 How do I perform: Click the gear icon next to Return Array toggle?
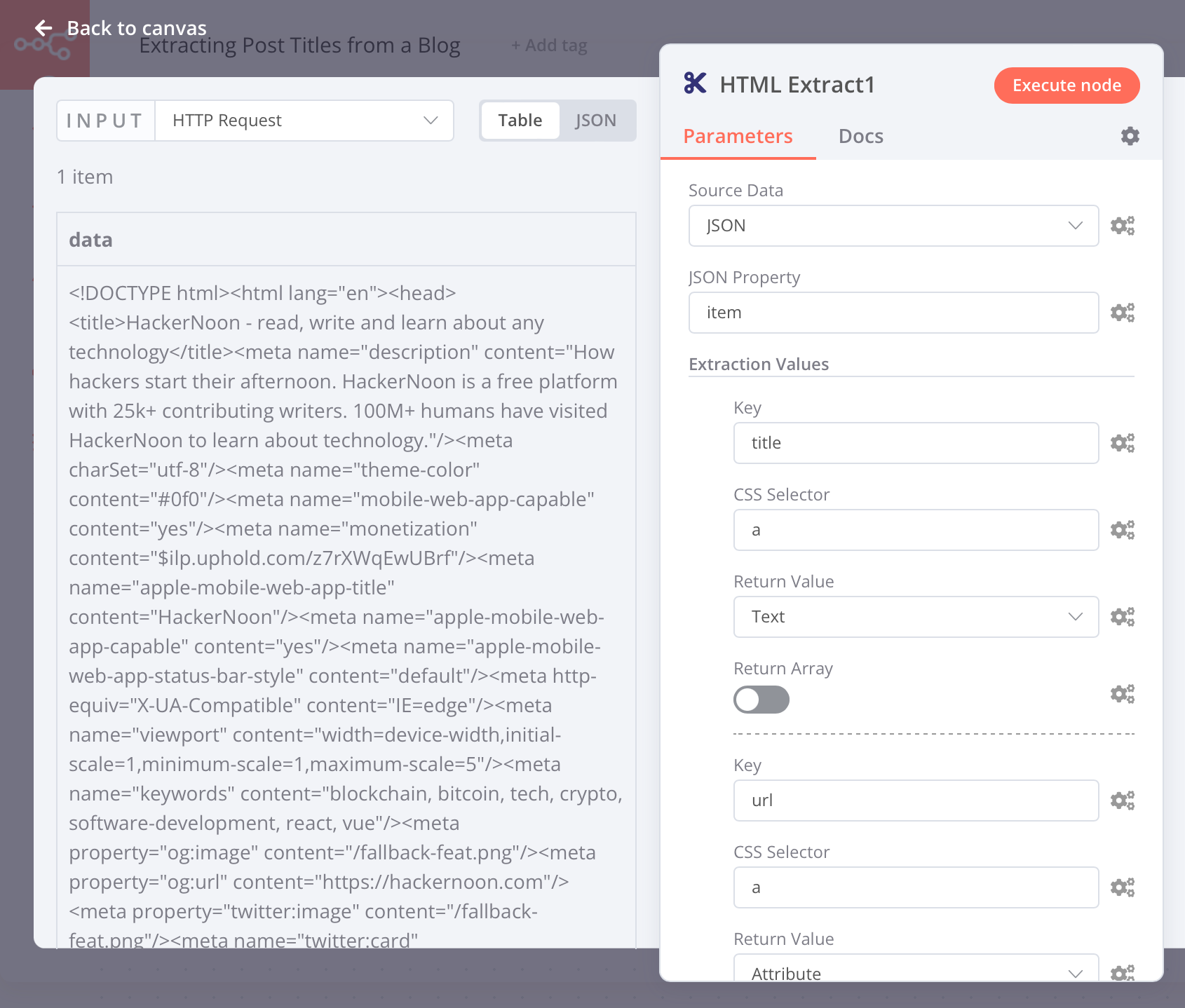pyautogui.click(x=1122, y=694)
